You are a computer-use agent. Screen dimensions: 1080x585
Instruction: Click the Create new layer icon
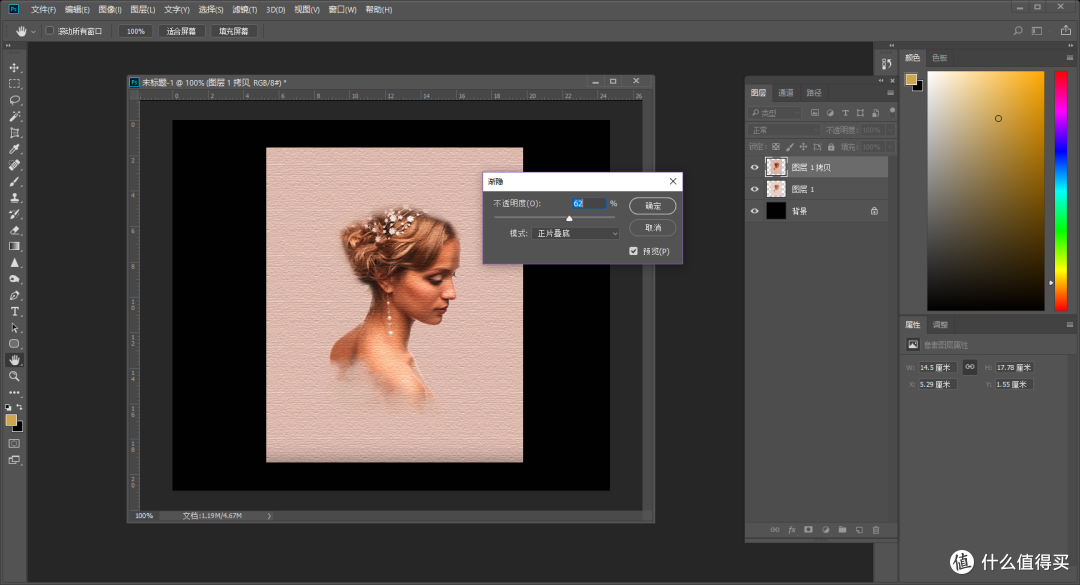pos(859,530)
